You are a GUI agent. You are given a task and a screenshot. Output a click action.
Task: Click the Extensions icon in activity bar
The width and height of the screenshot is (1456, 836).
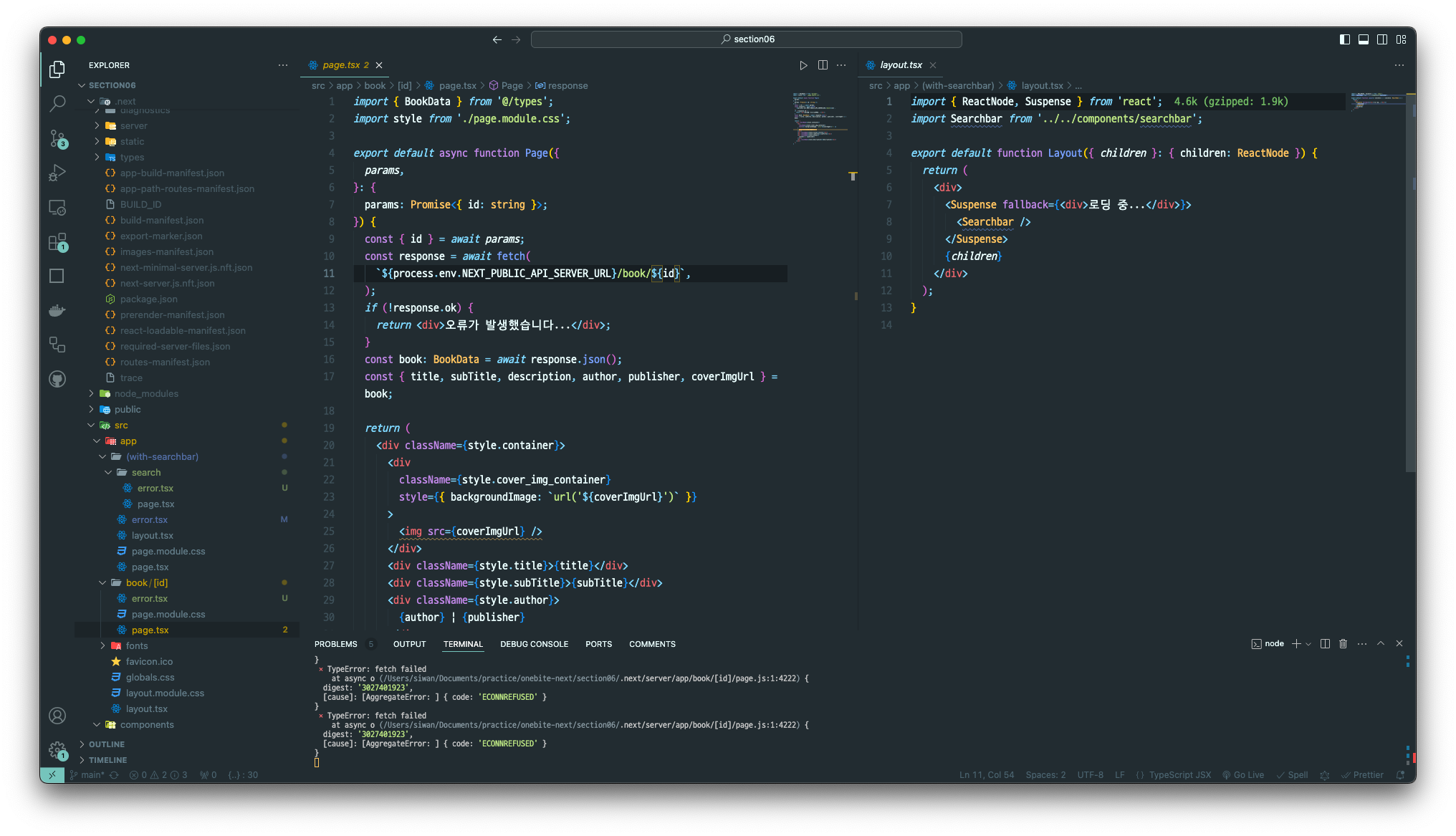click(x=57, y=243)
